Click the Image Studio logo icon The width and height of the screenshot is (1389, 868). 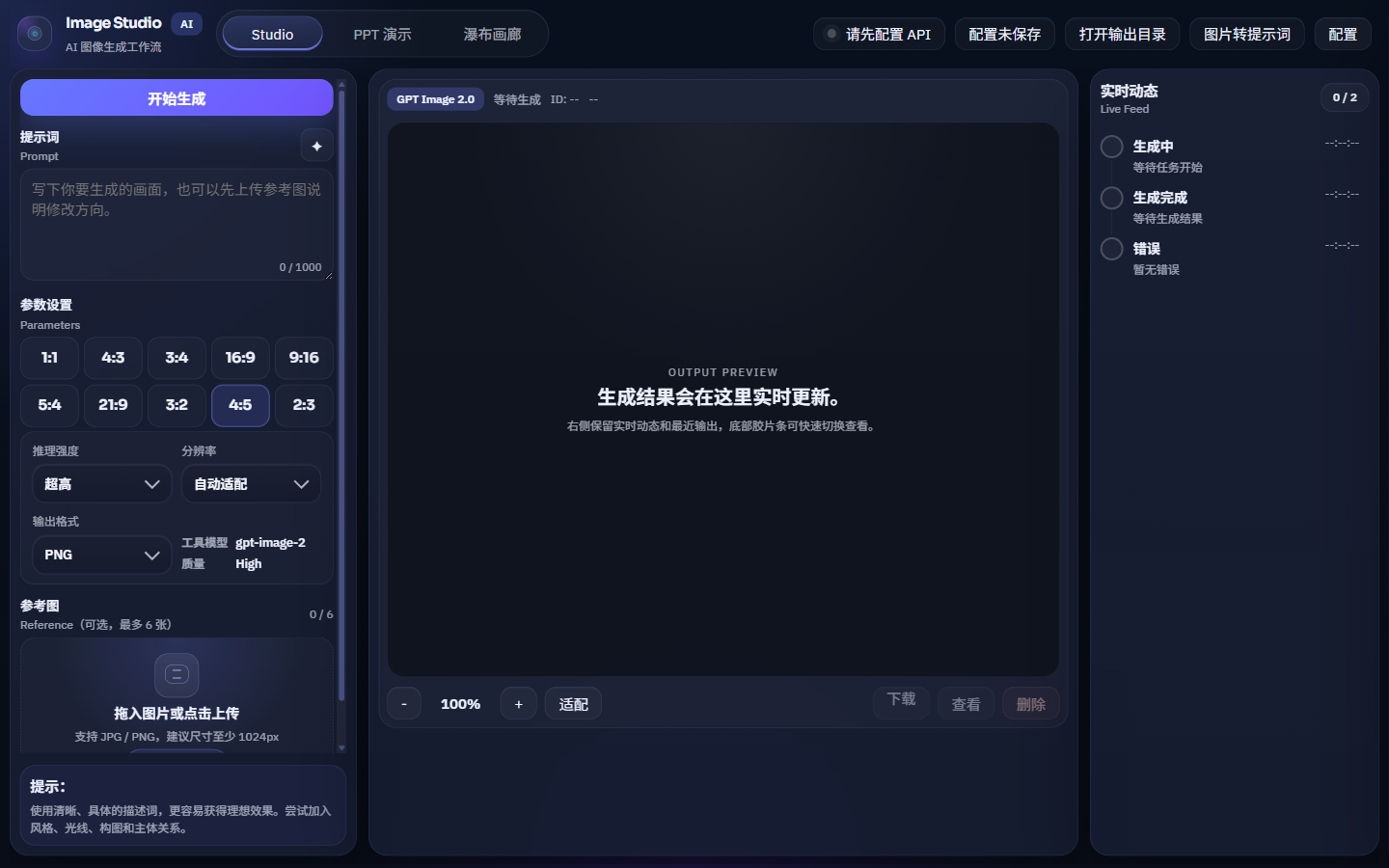pyautogui.click(x=35, y=34)
